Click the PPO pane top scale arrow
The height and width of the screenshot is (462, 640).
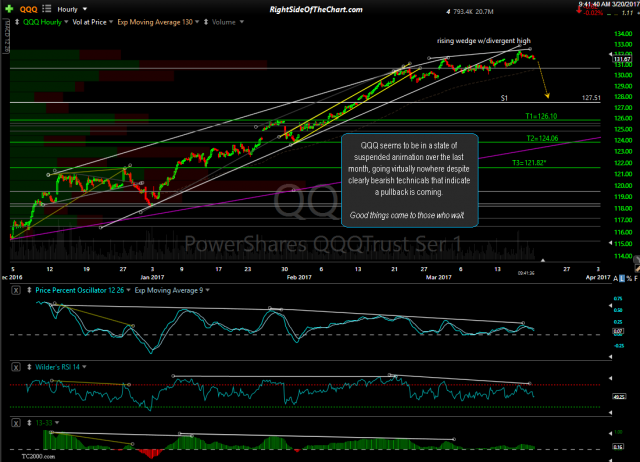pos(611,305)
